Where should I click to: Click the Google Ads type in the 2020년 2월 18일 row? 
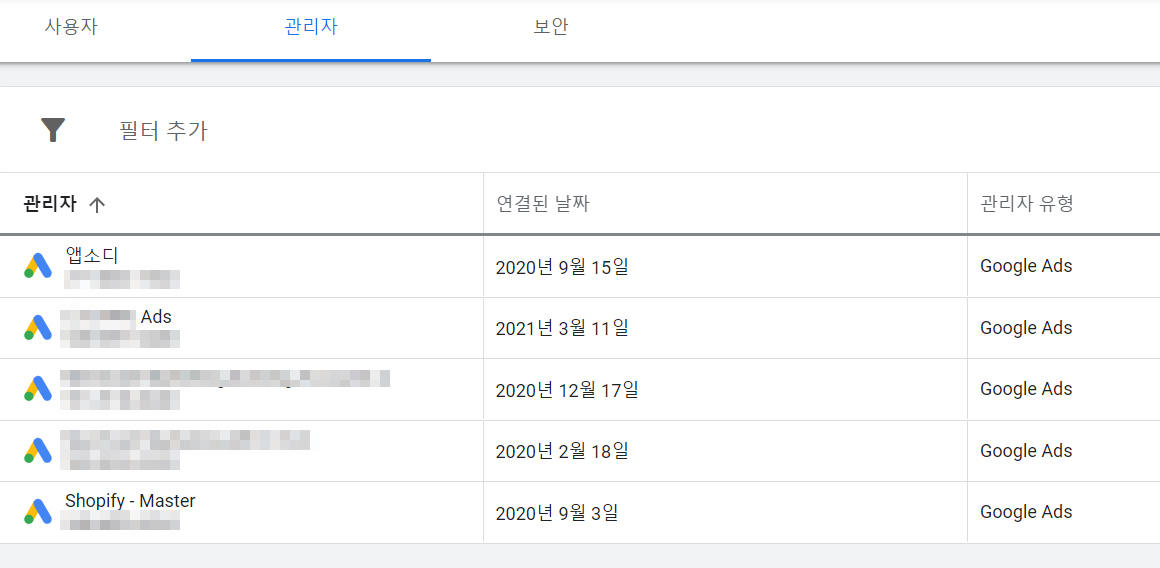pyautogui.click(x=1026, y=450)
